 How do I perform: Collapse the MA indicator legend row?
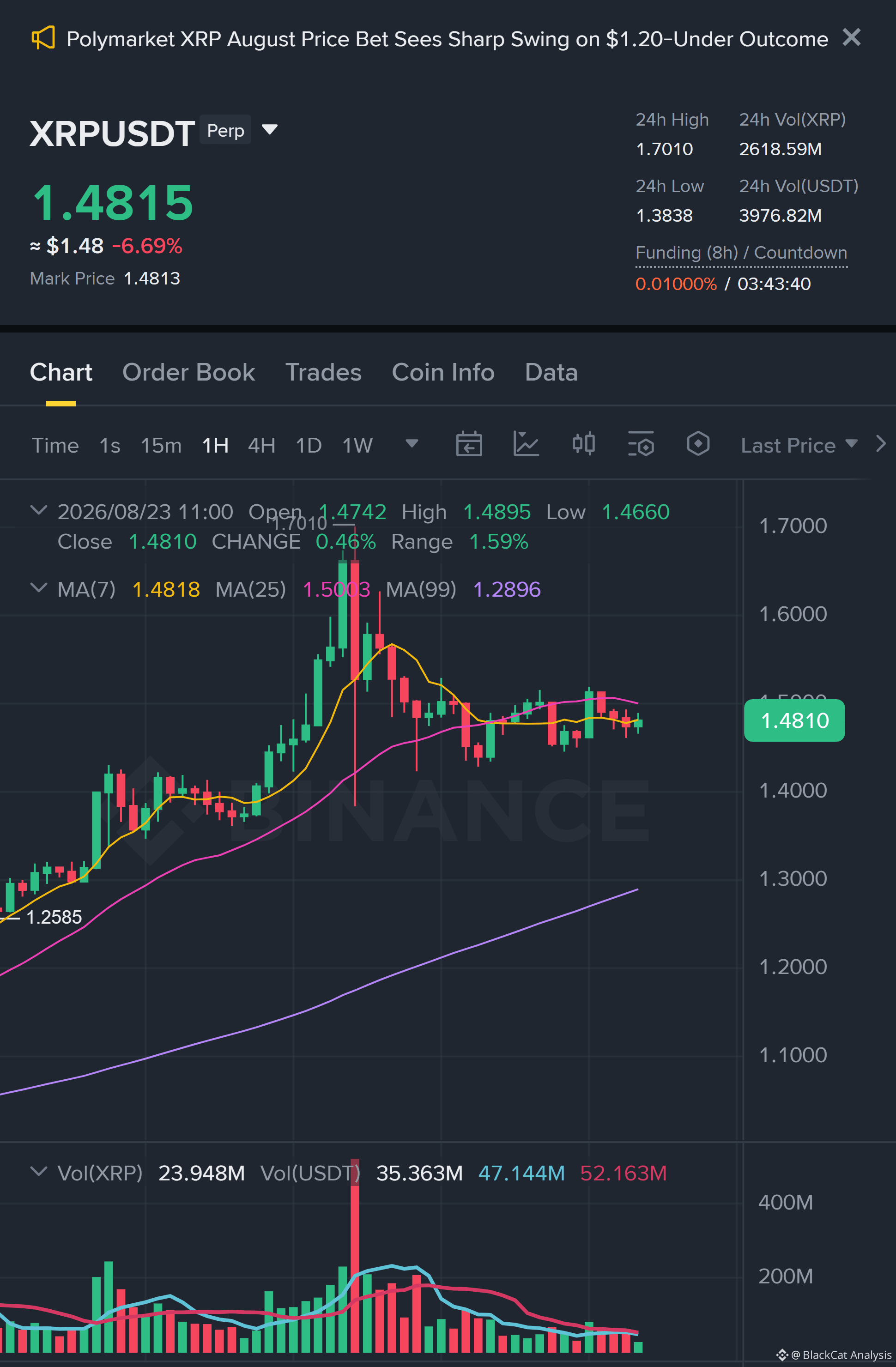[x=38, y=587]
